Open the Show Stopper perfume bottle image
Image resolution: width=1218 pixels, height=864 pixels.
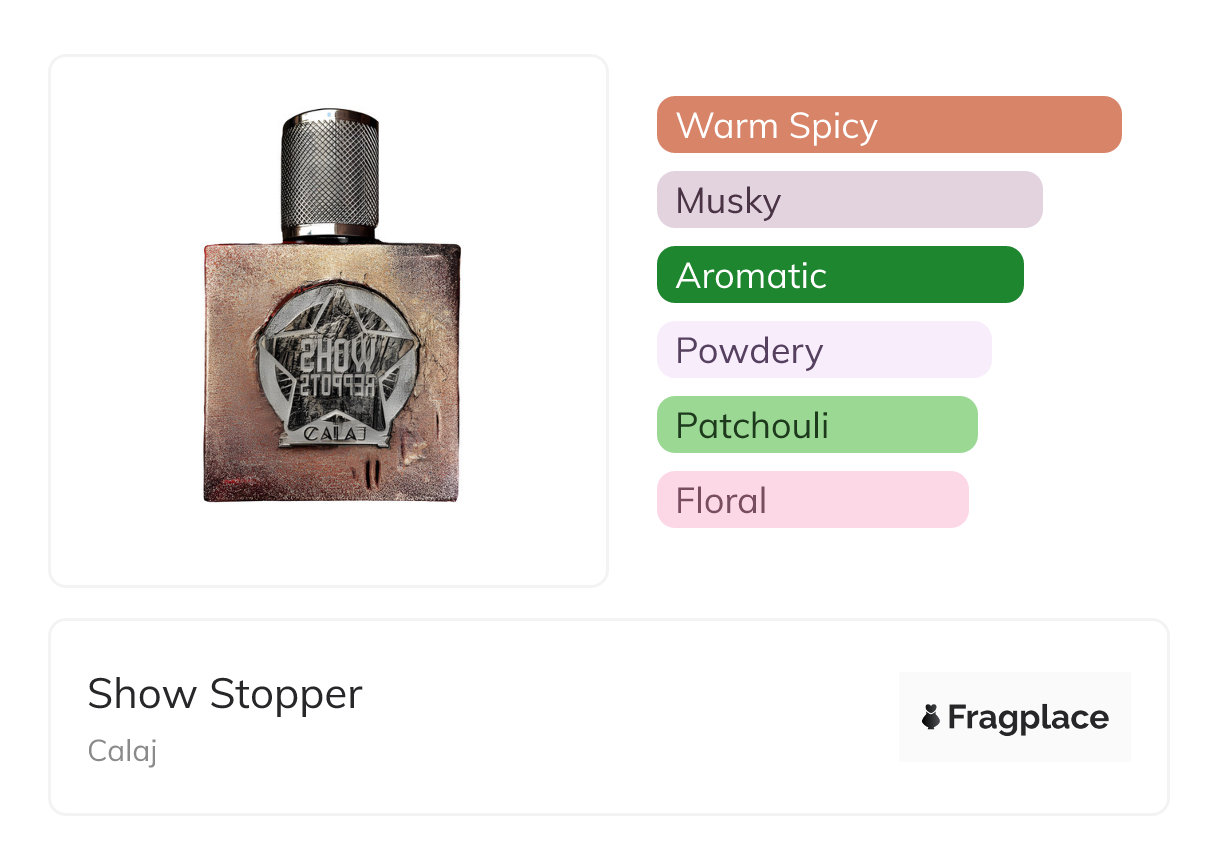pos(332,306)
